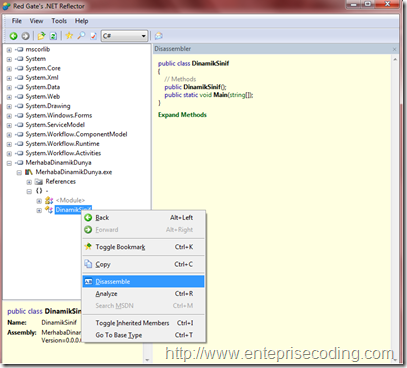Click the Forward toolbar arrow
Image resolution: width=407 pixels, height=368 pixels.
pyautogui.click(x=25, y=36)
